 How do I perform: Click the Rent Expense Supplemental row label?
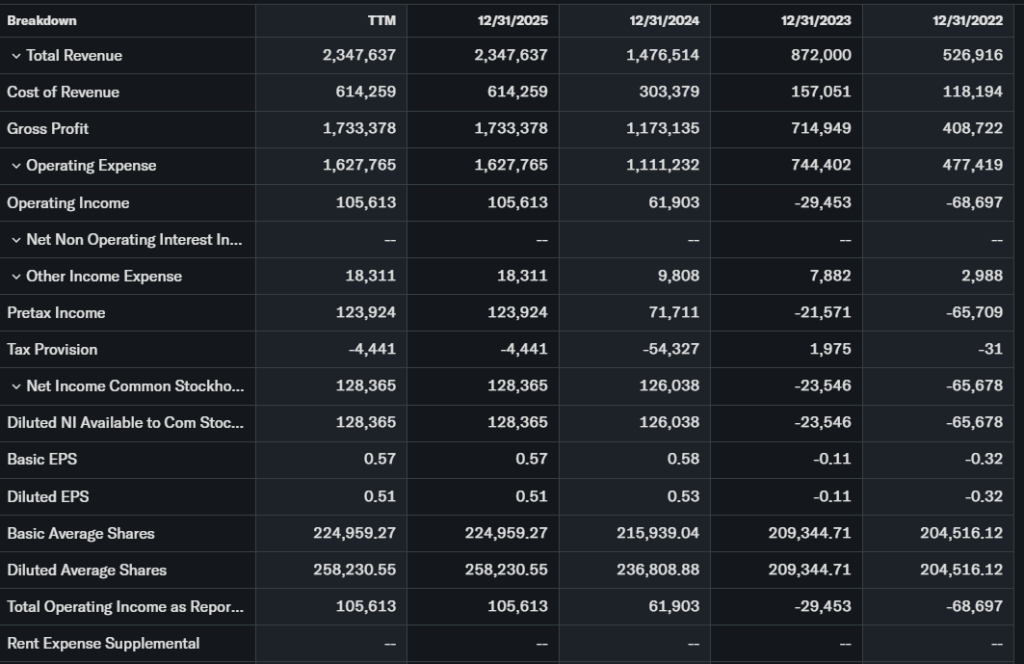[x=103, y=644]
